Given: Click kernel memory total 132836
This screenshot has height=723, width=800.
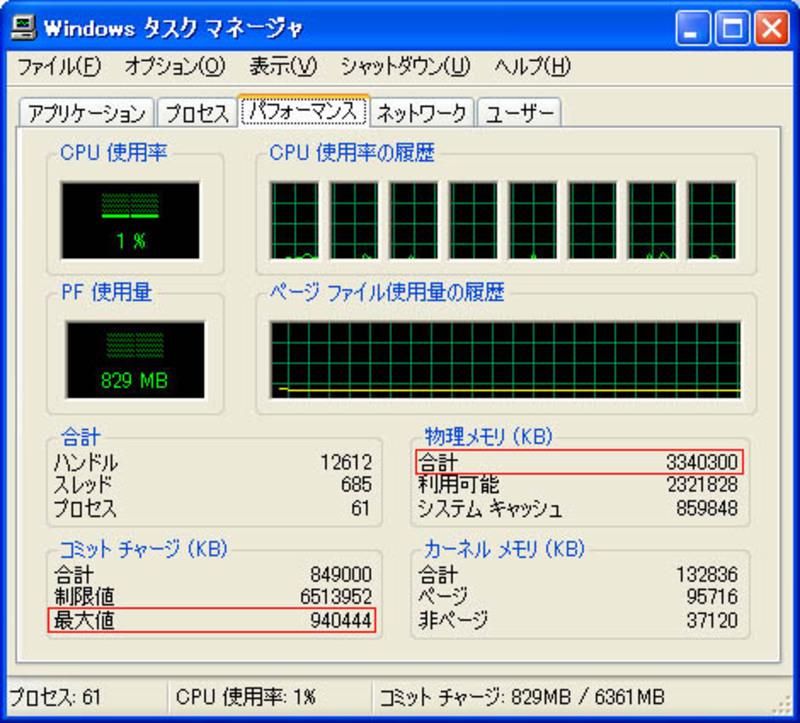Looking at the screenshot, I should tap(707, 575).
